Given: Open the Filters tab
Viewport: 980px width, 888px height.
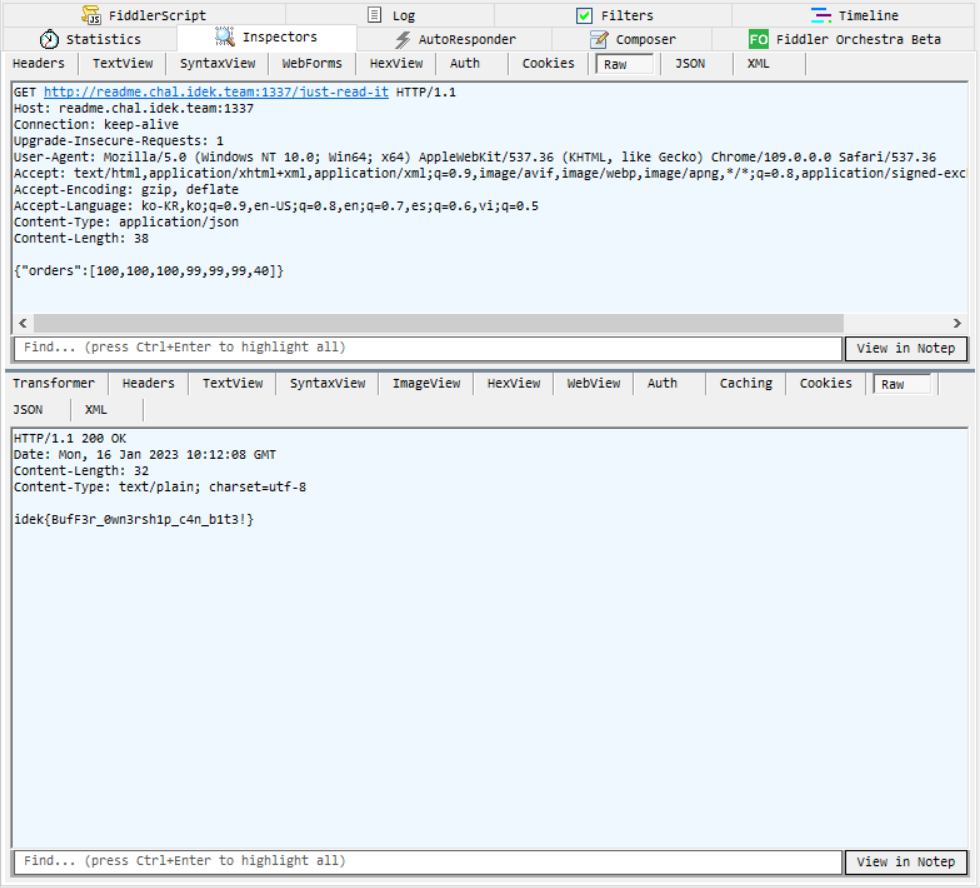Looking at the screenshot, I should tap(614, 15).
